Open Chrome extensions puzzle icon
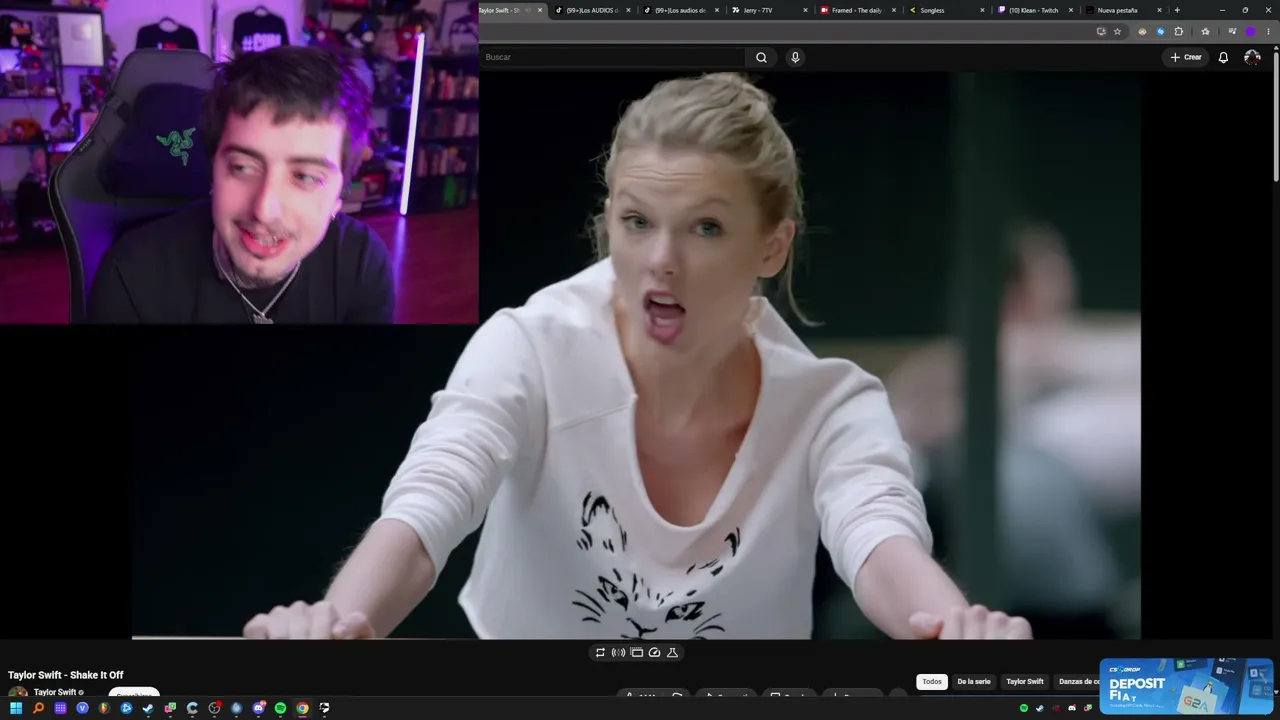The width and height of the screenshot is (1280, 720). [1178, 31]
